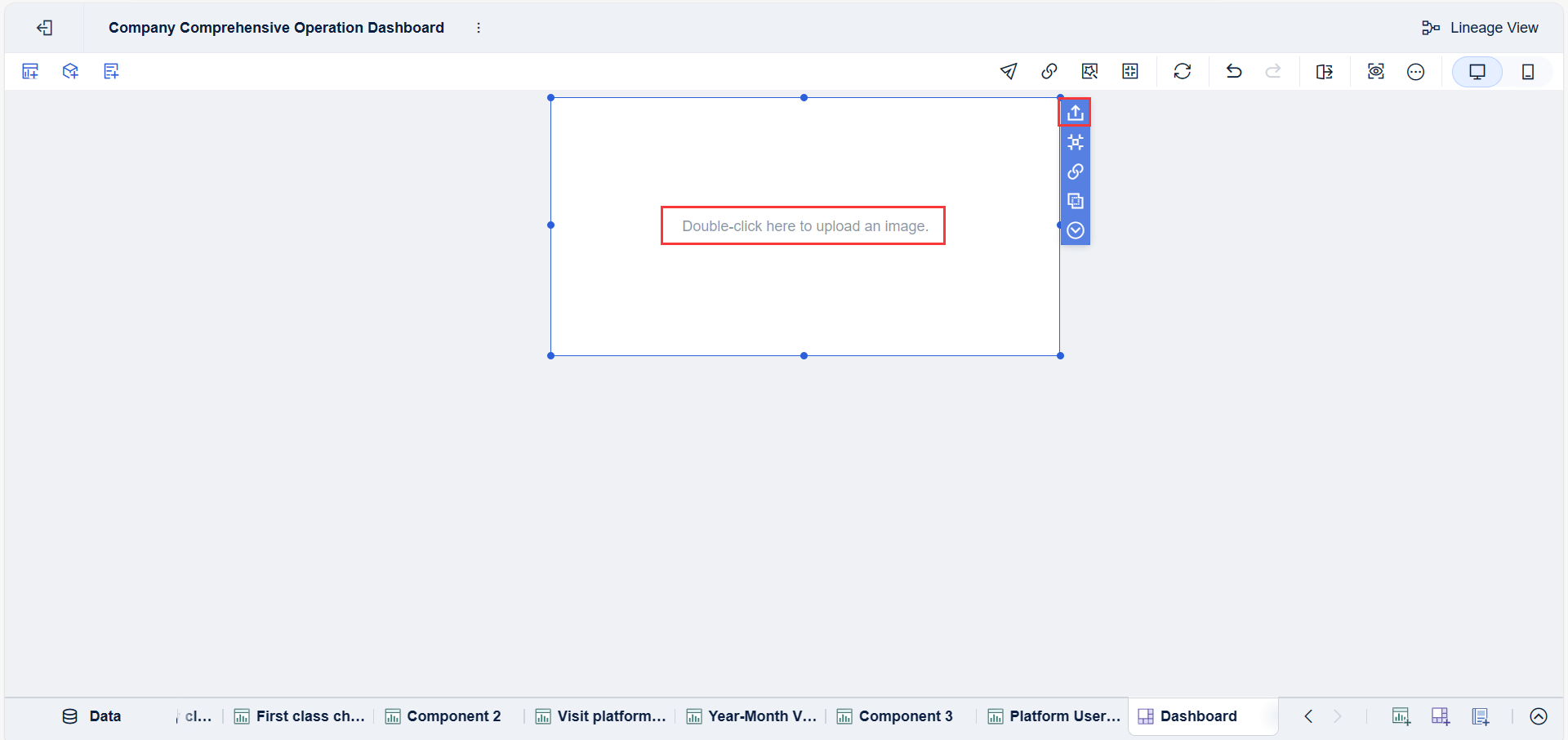Switch to the Dashboard tab
1568x740 pixels.
pos(1199,716)
